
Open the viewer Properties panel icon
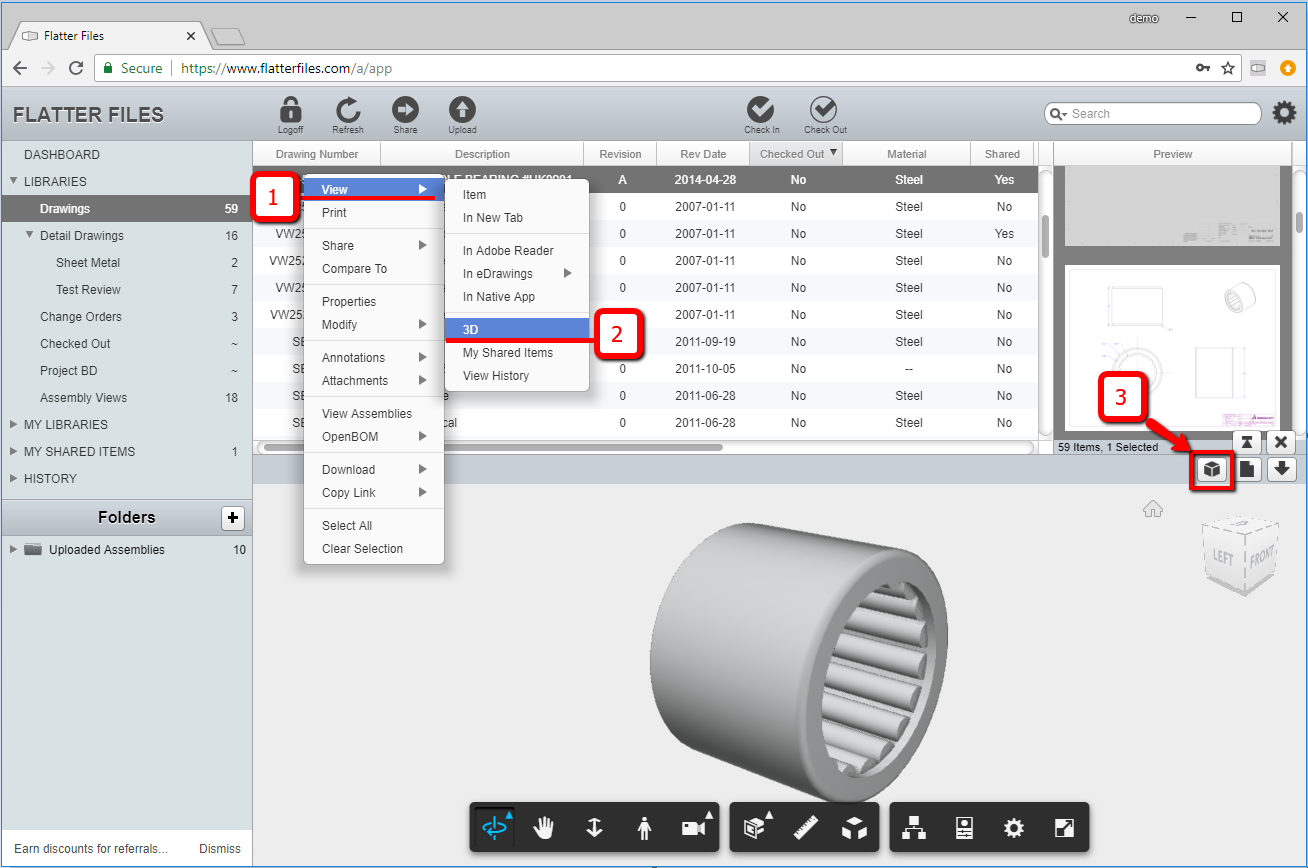(964, 827)
